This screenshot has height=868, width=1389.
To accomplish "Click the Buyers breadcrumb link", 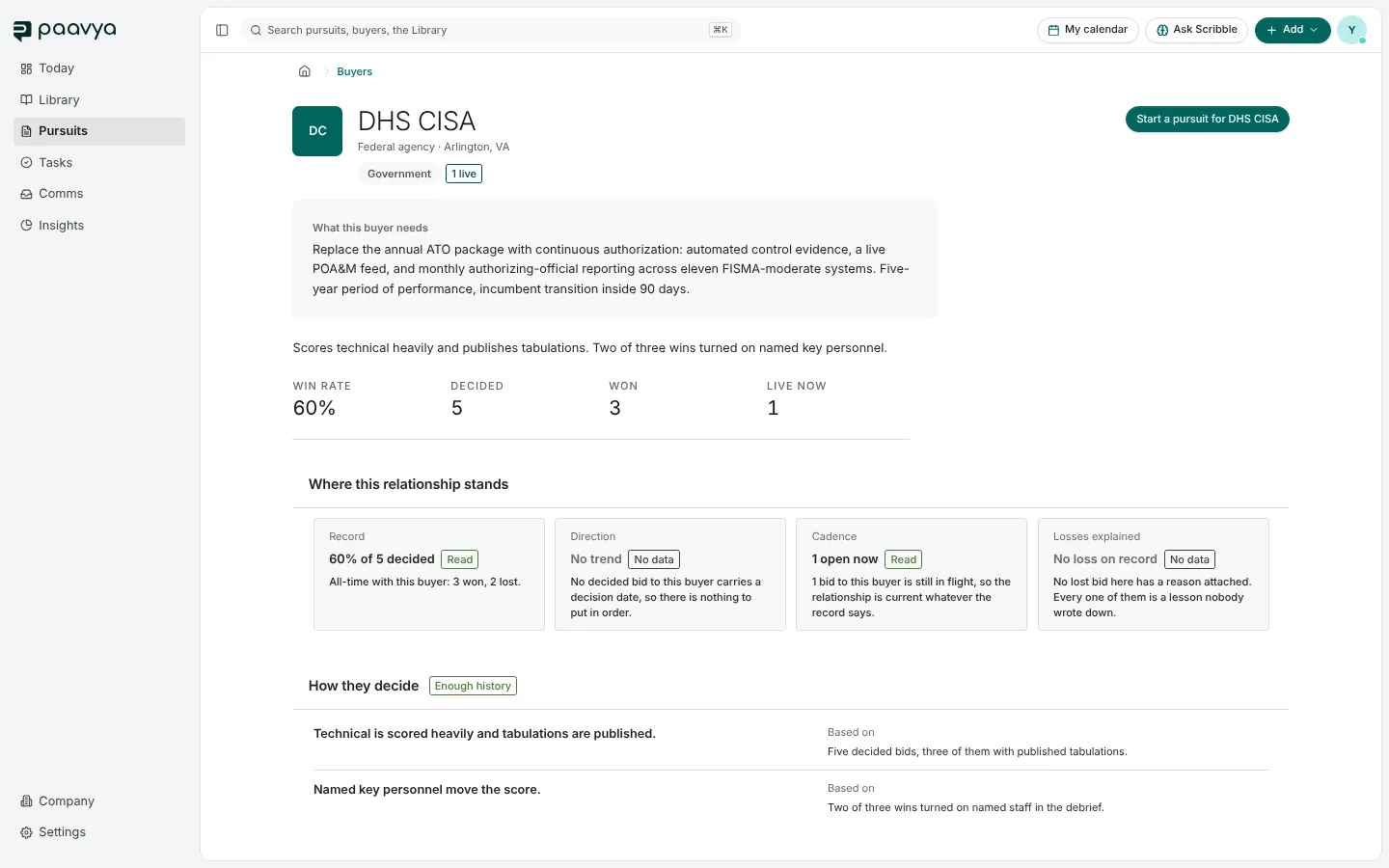I will tap(354, 71).
